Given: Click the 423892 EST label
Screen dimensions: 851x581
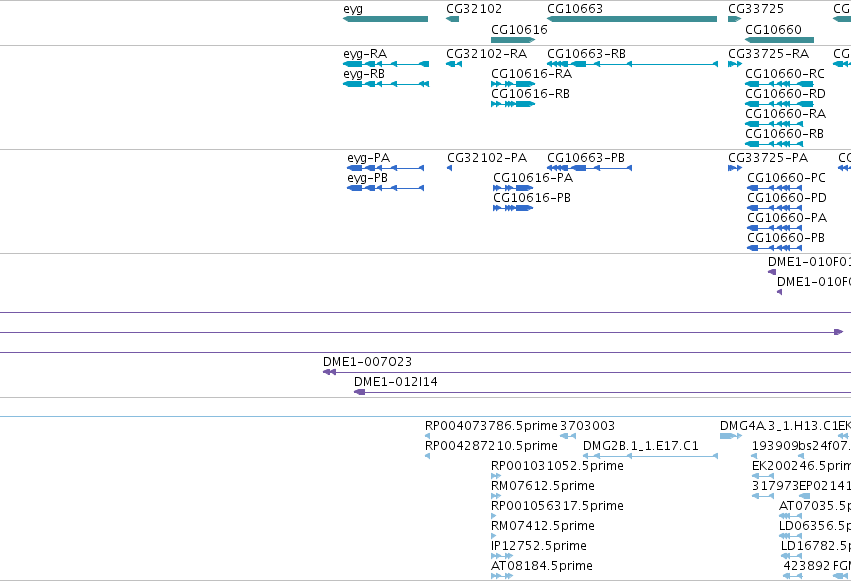Looking at the screenshot, I should point(806,566).
